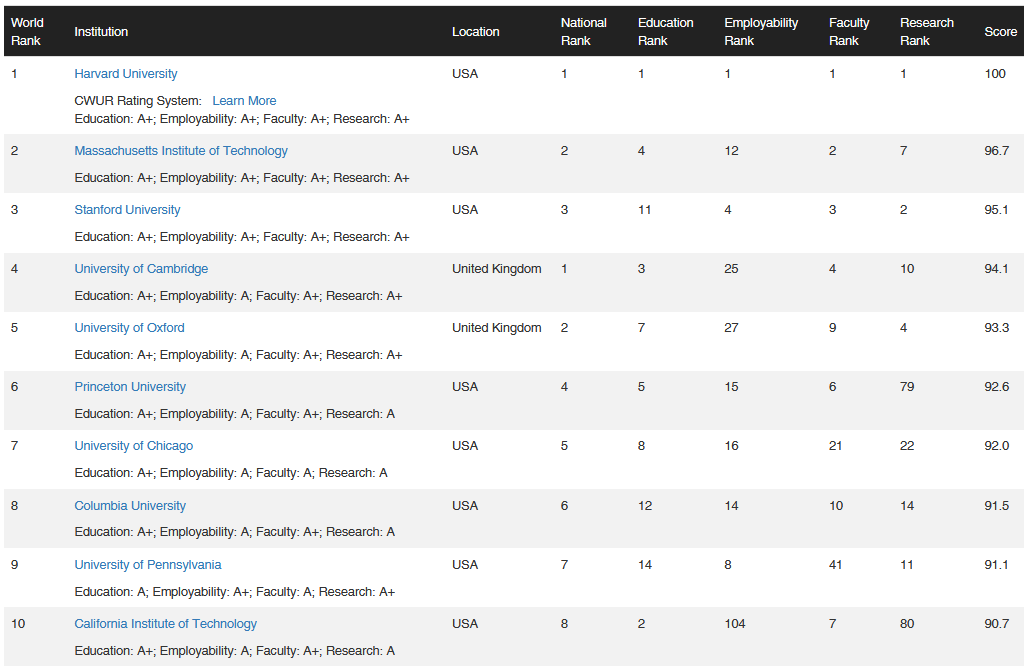Select Stanford's education rank 11
Image resolution: width=1029 pixels, height=666 pixels.
click(644, 209)
